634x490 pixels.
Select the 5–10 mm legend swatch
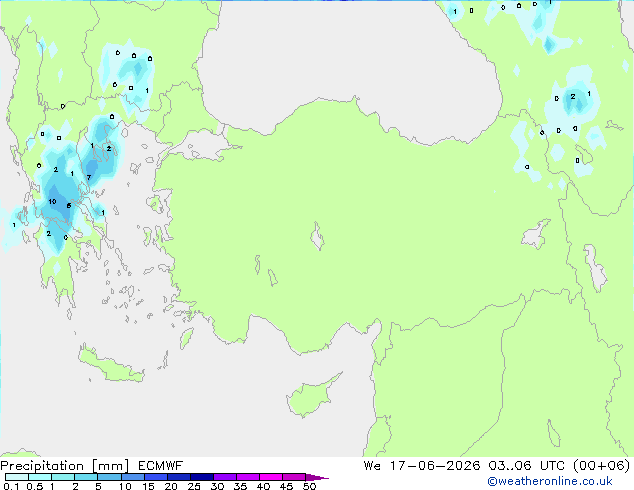(x=109, y=477)
